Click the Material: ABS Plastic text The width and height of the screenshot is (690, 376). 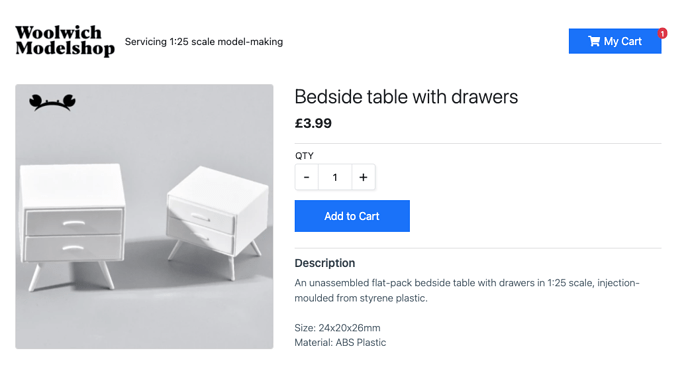[340, 343]
